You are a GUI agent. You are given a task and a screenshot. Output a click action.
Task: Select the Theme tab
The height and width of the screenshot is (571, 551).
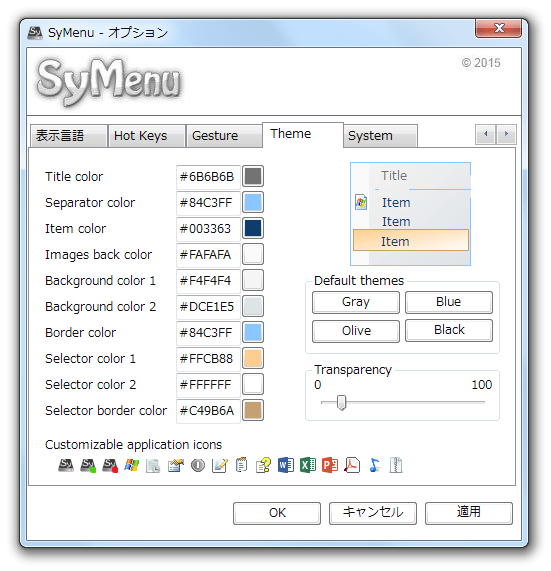click(303, 134)
